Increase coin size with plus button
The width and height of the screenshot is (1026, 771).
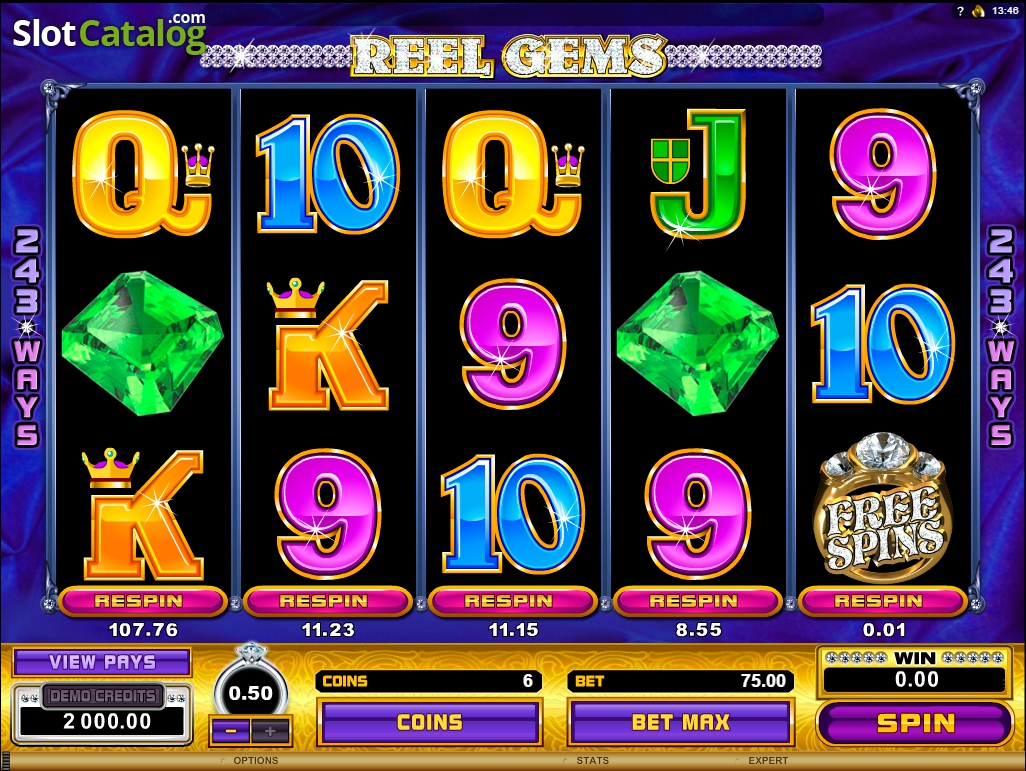270,731
